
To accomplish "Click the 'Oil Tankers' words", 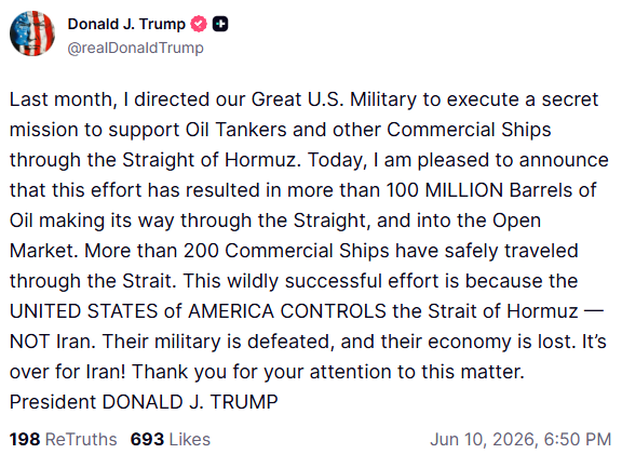I will (x=236, y=130).
